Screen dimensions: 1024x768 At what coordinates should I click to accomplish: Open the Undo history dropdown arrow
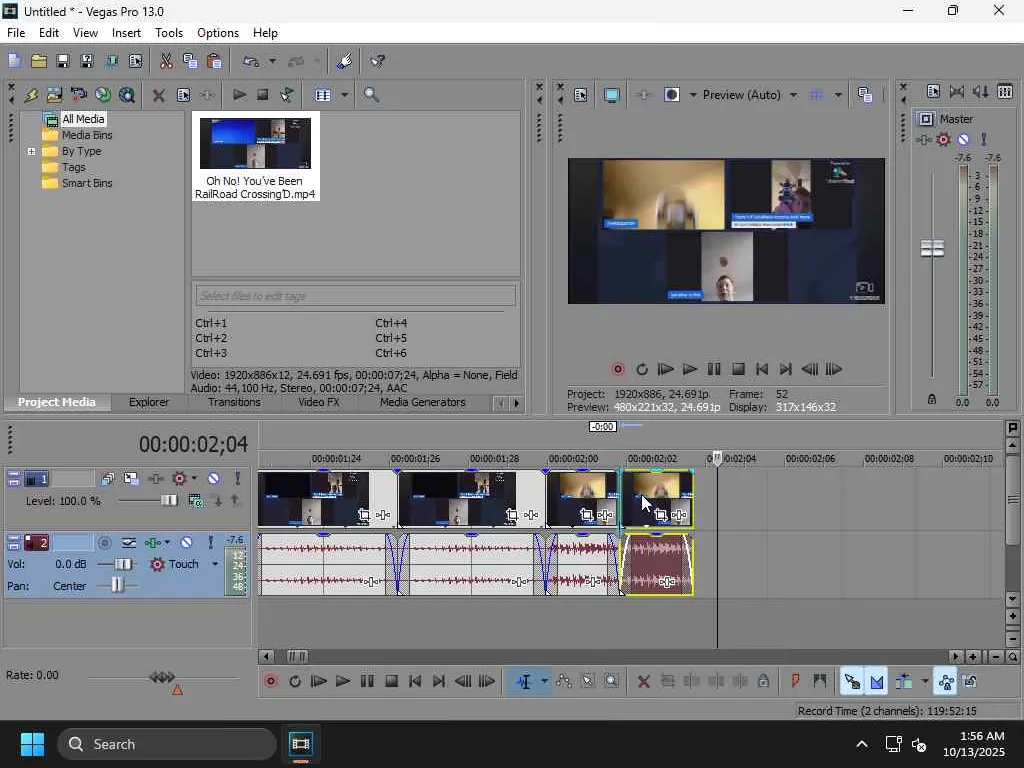pyautogui.click(x=272, y=61)
